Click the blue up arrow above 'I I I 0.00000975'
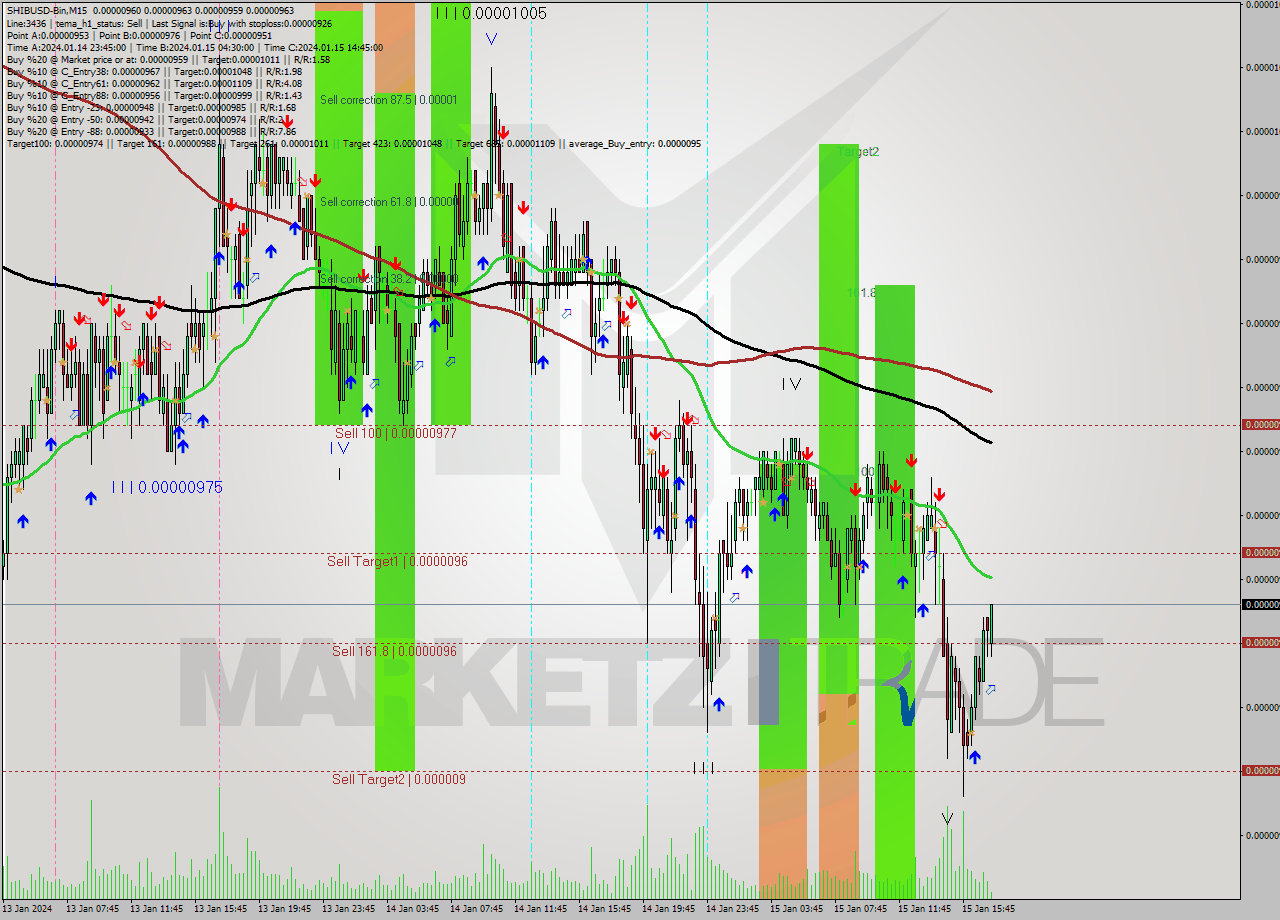This screenshot has height=920, width=1280. pyautogui.click(x=91, y=497)
